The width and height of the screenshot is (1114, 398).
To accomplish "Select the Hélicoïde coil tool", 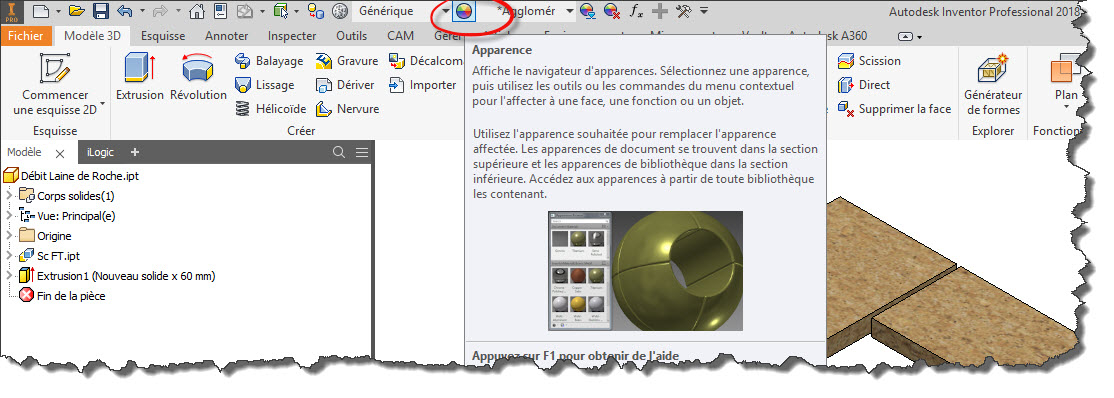I will [x=270, y=109].
